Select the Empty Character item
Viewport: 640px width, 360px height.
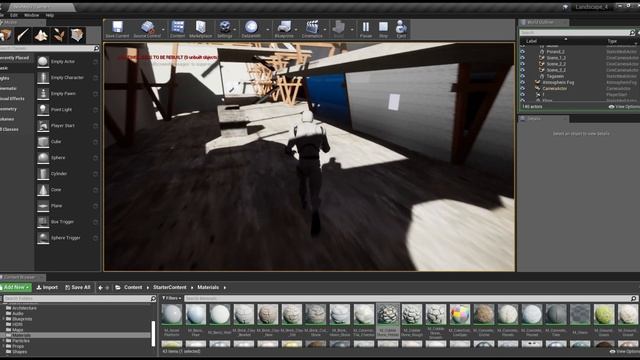pyautogui.click(x=67, y=78)
